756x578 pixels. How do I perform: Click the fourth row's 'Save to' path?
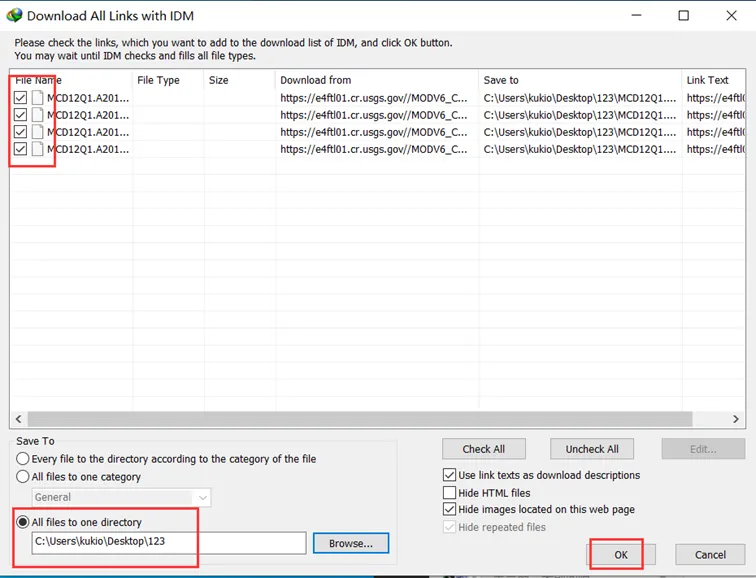coord(580,149)
